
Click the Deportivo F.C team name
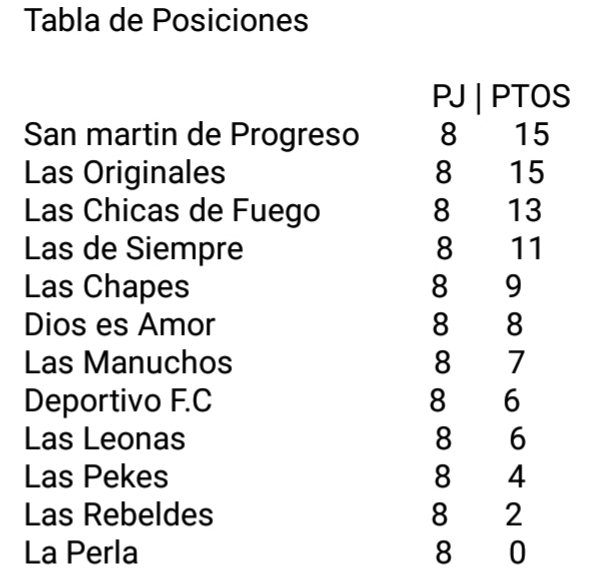(x=118, y=400)
